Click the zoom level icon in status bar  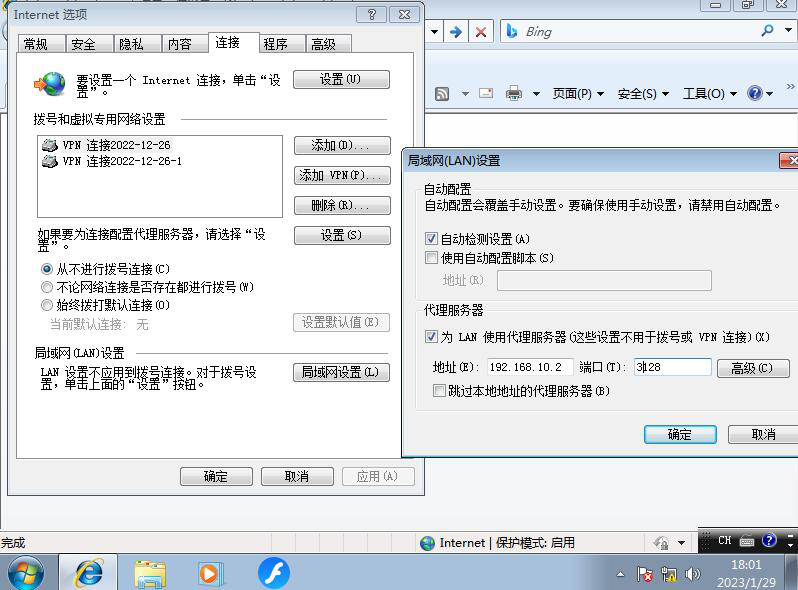tap(661, 543)
